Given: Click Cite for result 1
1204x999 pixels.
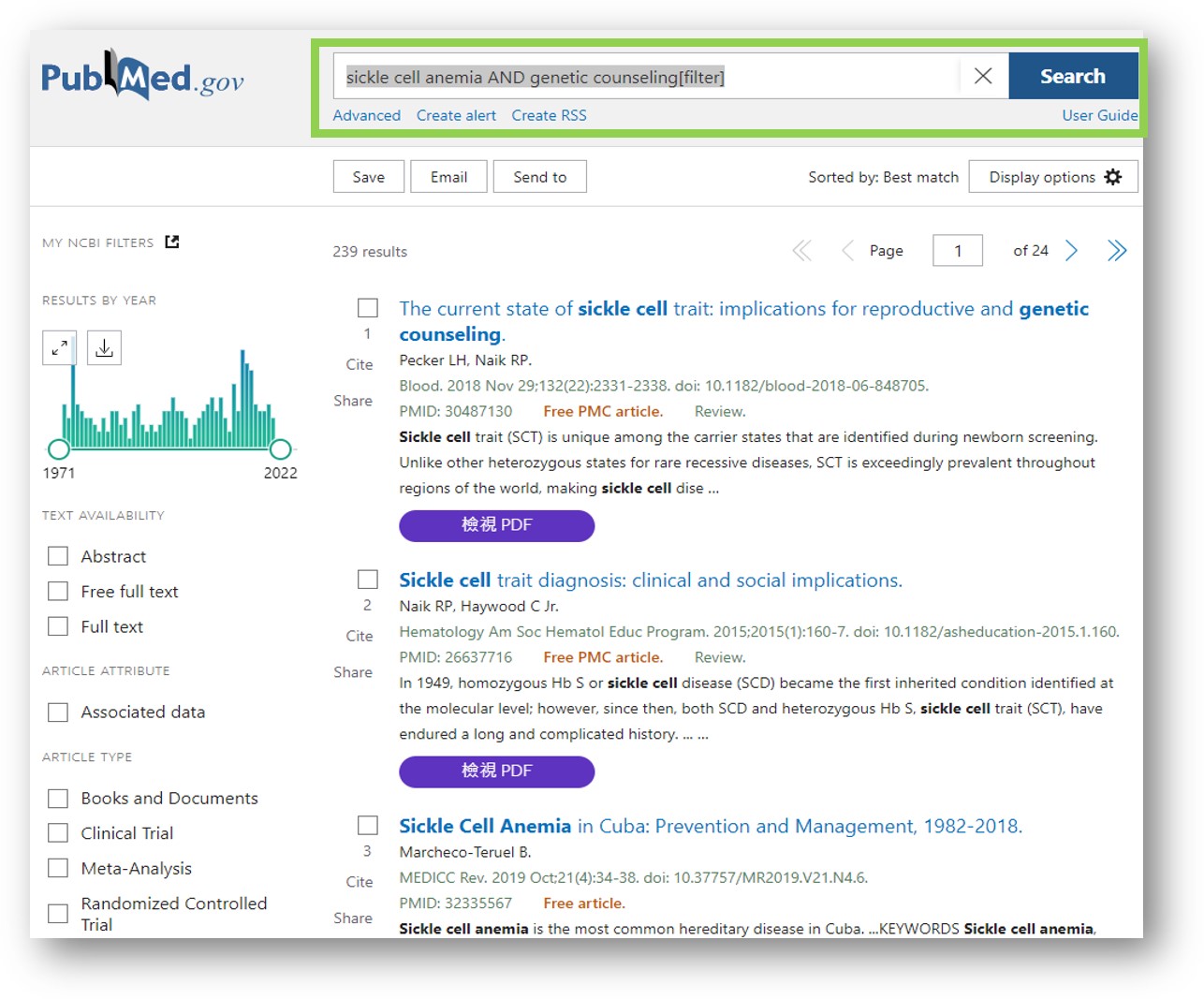Looking at the screenshot, I should pos(360,364).
